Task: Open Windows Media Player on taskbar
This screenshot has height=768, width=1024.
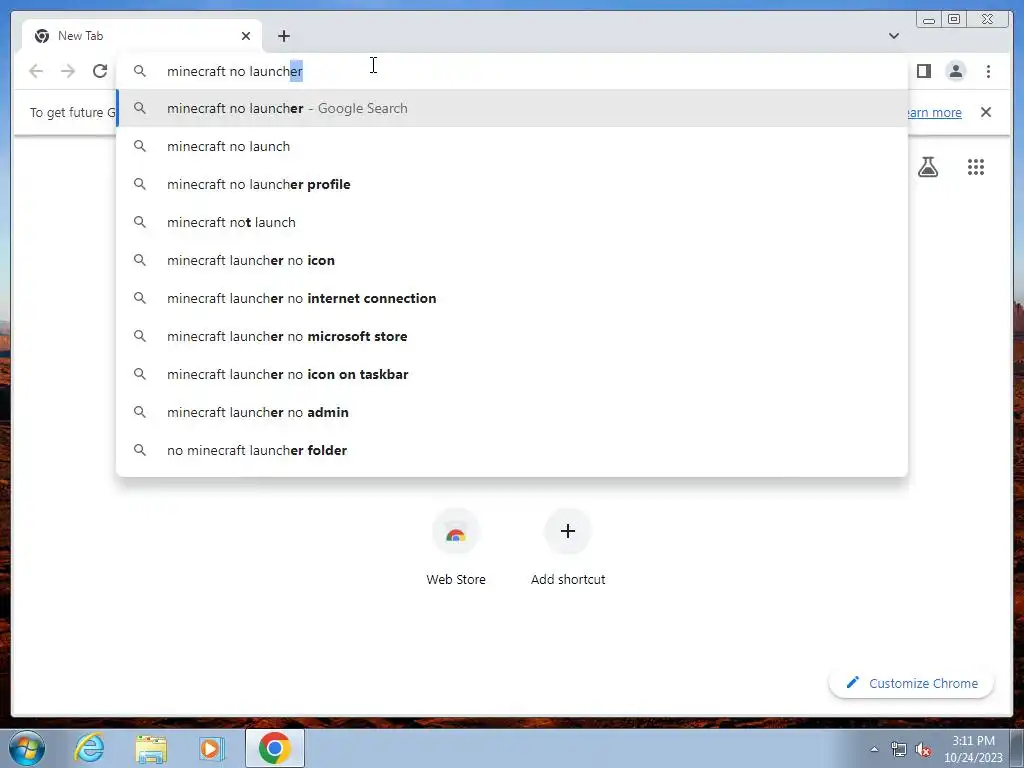Action: point(212,748)
